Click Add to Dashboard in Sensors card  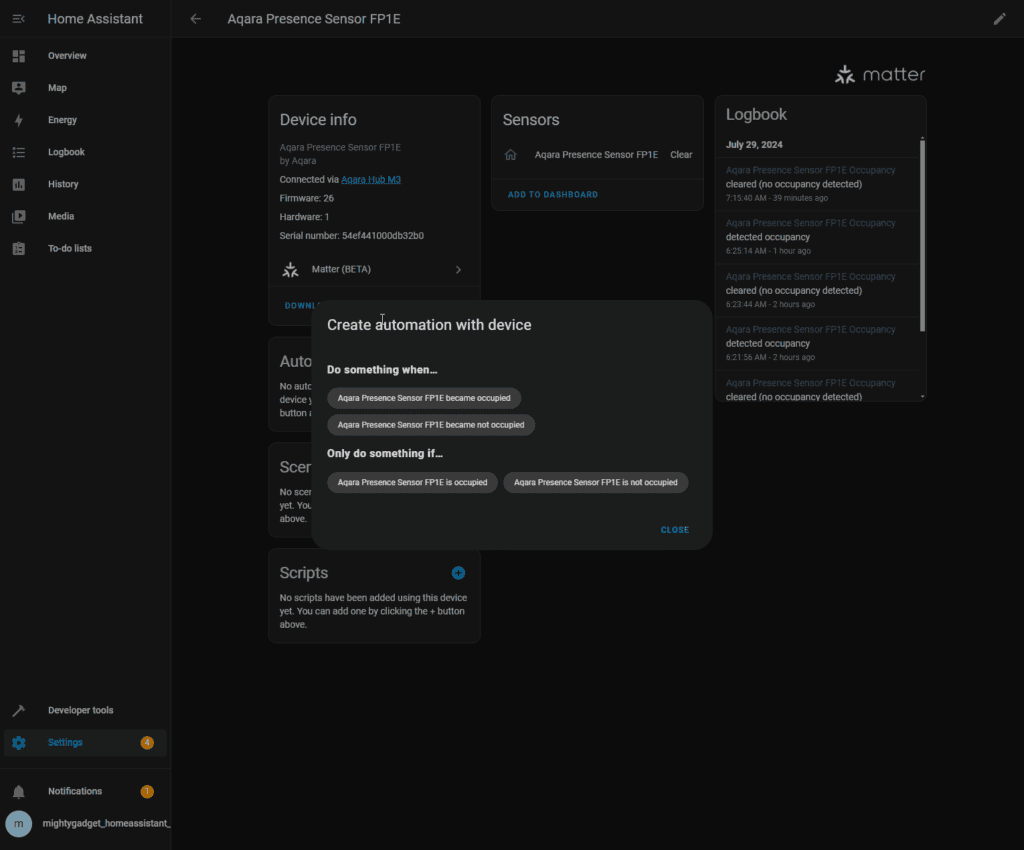pos(552,195)
